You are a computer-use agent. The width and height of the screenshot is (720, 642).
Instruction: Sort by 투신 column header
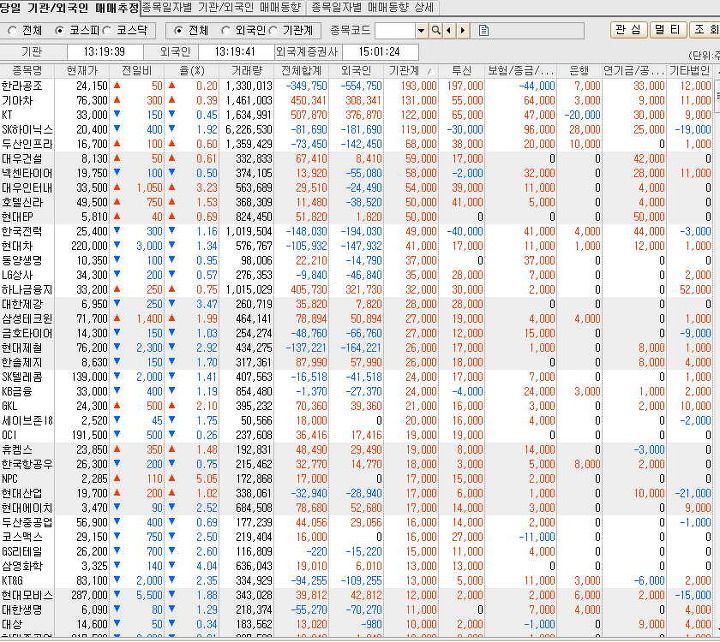[x=461, y=71]
